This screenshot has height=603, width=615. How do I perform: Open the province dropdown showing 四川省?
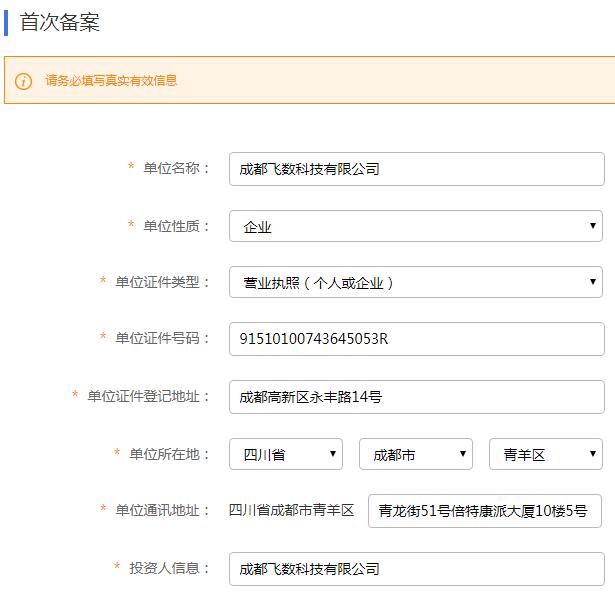click(x=286, y=454)
